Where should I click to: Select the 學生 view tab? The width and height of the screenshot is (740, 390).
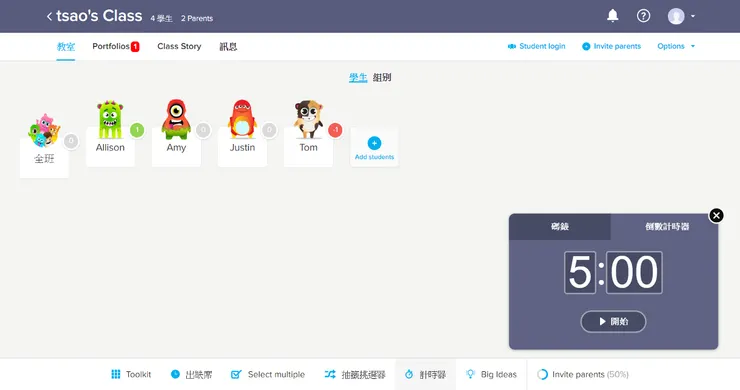[x=358, y=77]
